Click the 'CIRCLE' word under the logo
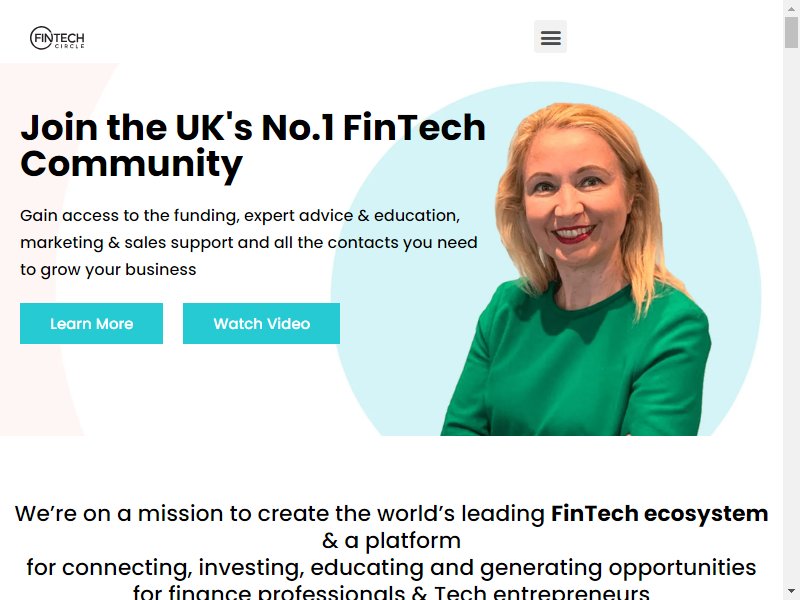The image size is (800, 600). 69,46
